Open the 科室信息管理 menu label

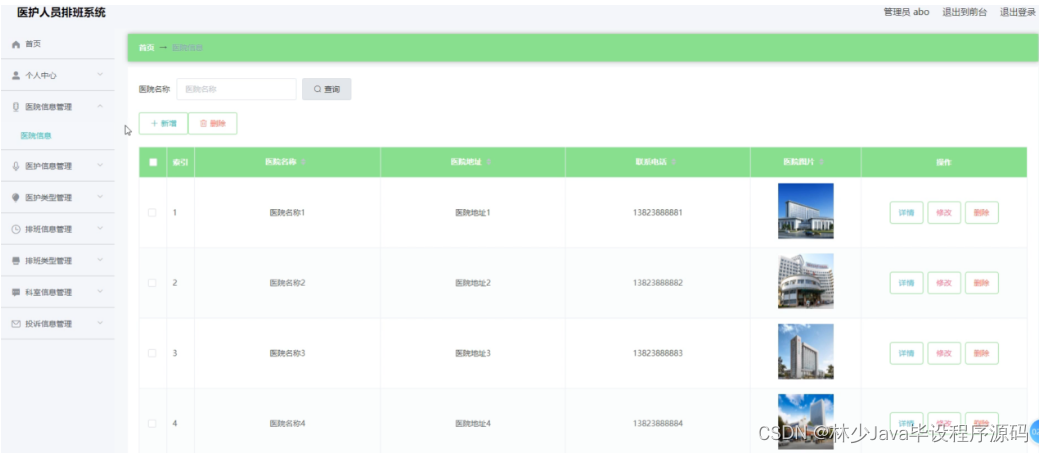49,293
